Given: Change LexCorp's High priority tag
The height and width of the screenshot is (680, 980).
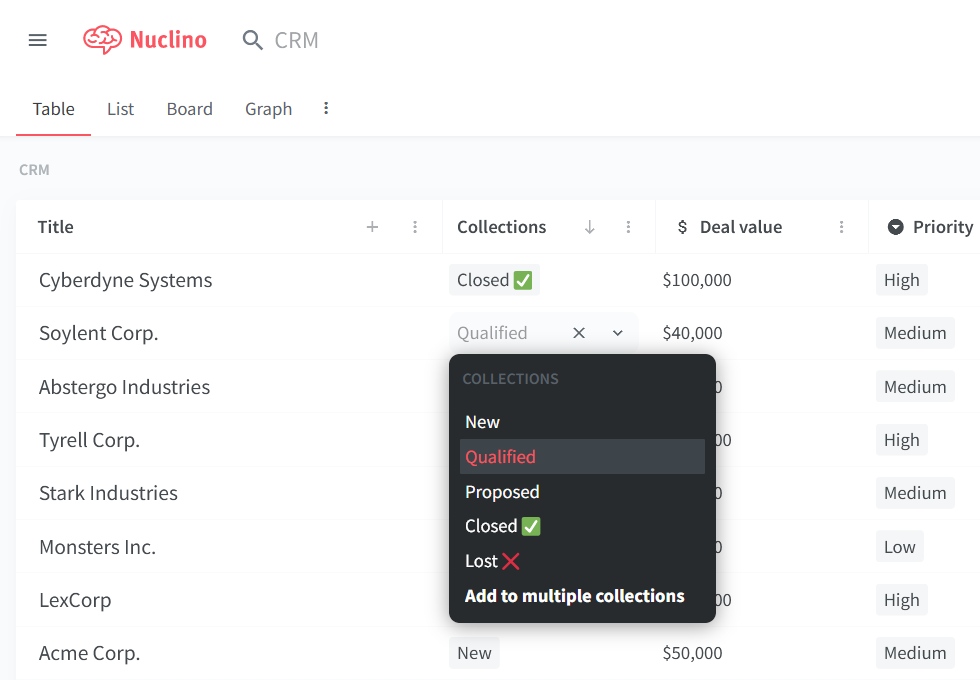Looking at the screenshot, I should (x=901, y=600).
